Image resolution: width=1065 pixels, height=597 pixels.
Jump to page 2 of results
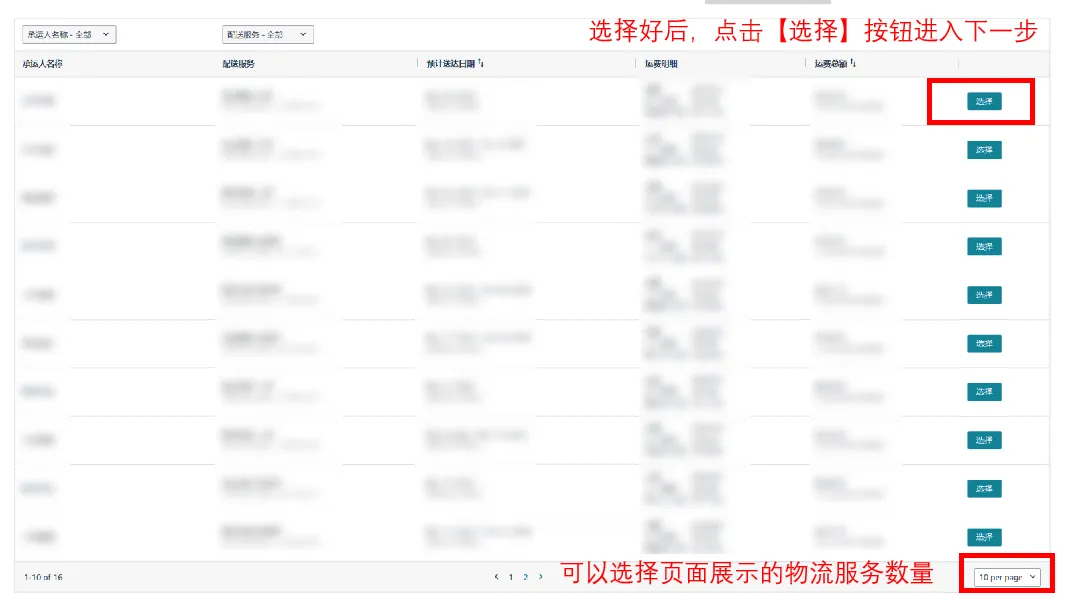coord(525,577)
